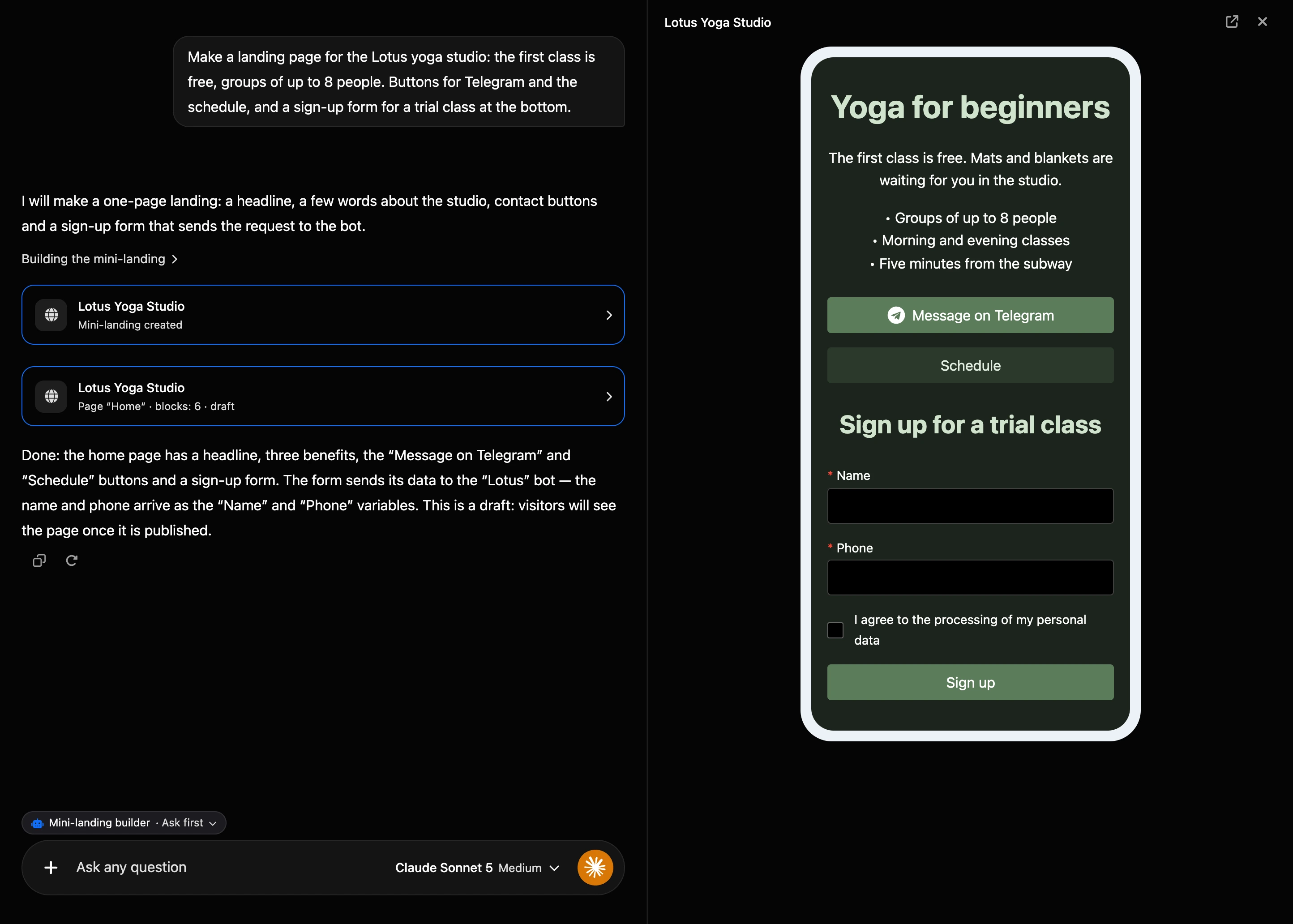The width and height of the screenshot is (1293, 924).
Task: Expand the 'Building the mini-landing' steps
Action: tap(99, 259)
